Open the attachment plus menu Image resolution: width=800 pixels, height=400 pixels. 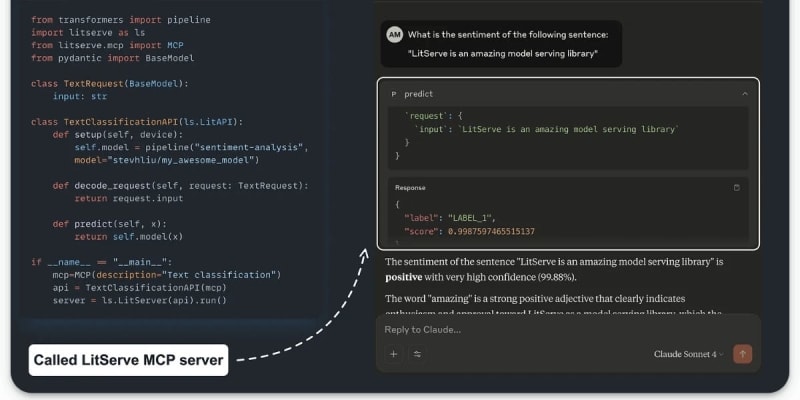click(x=394, y=354)
